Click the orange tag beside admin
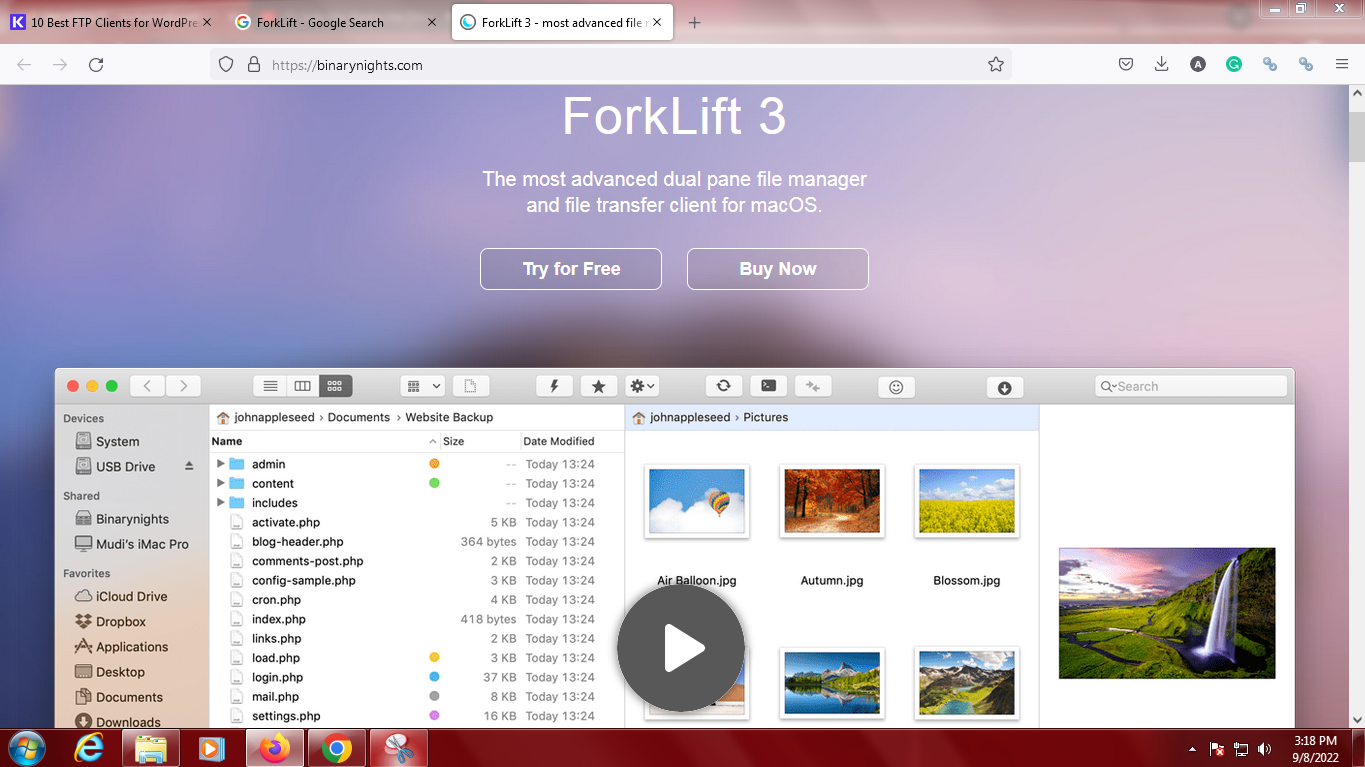Image resolution: width=1365 pixels, height=767 pixels. pyautogui.click(x=434, y=464)
